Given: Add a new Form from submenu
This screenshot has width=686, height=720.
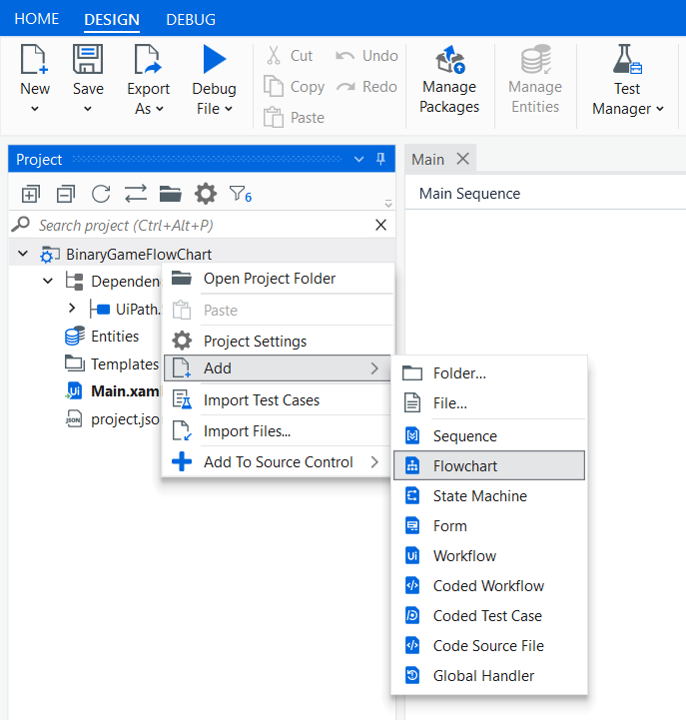Looking at the screenshot, I should pyautogui.click(x=489, y=526).
